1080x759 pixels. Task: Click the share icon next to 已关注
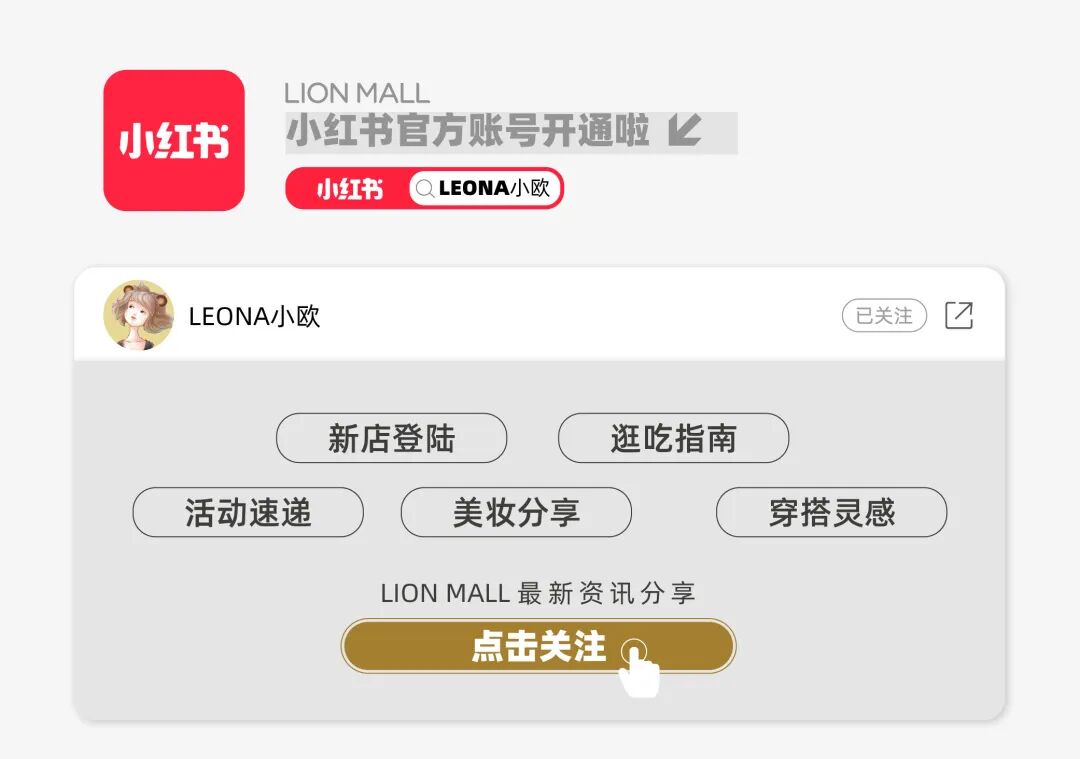[959, 315]
